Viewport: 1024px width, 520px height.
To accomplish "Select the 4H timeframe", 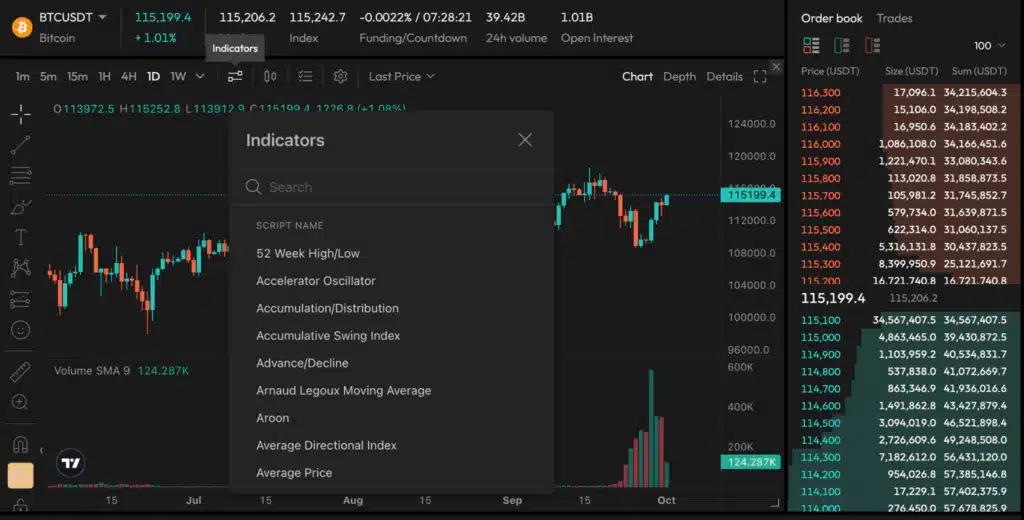I will pos(129,76).
